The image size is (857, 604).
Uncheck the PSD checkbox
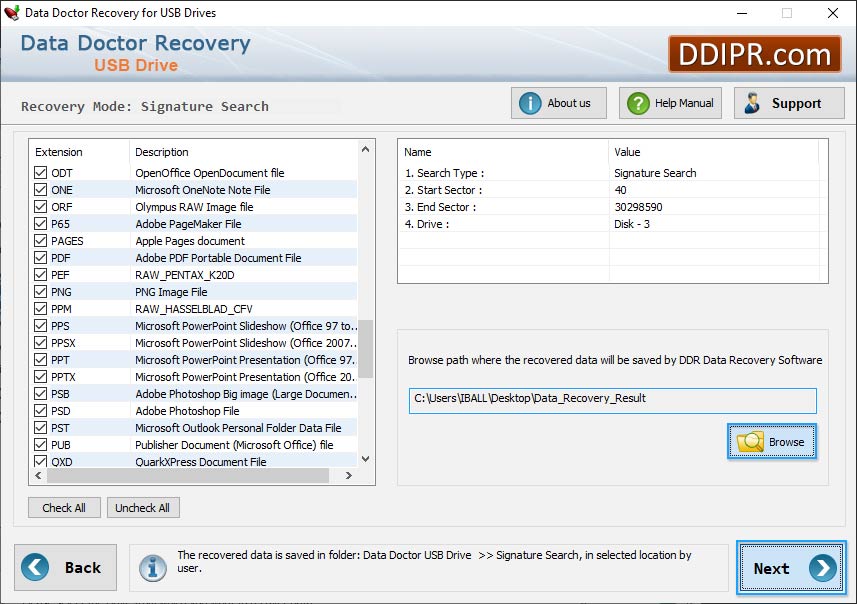coord(40,411)
